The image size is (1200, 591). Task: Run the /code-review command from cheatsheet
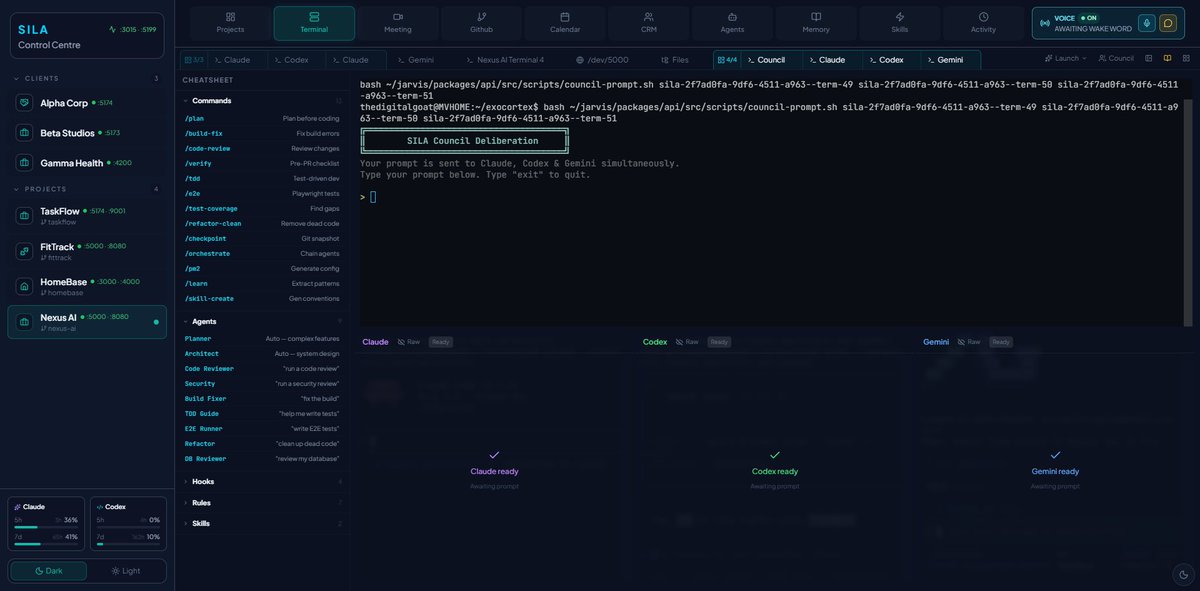point(262,148)
